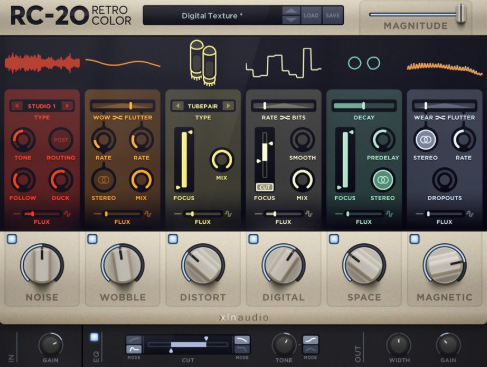Click the Space Predelay knob
The image size is (487, 367).
coord(383,140)
